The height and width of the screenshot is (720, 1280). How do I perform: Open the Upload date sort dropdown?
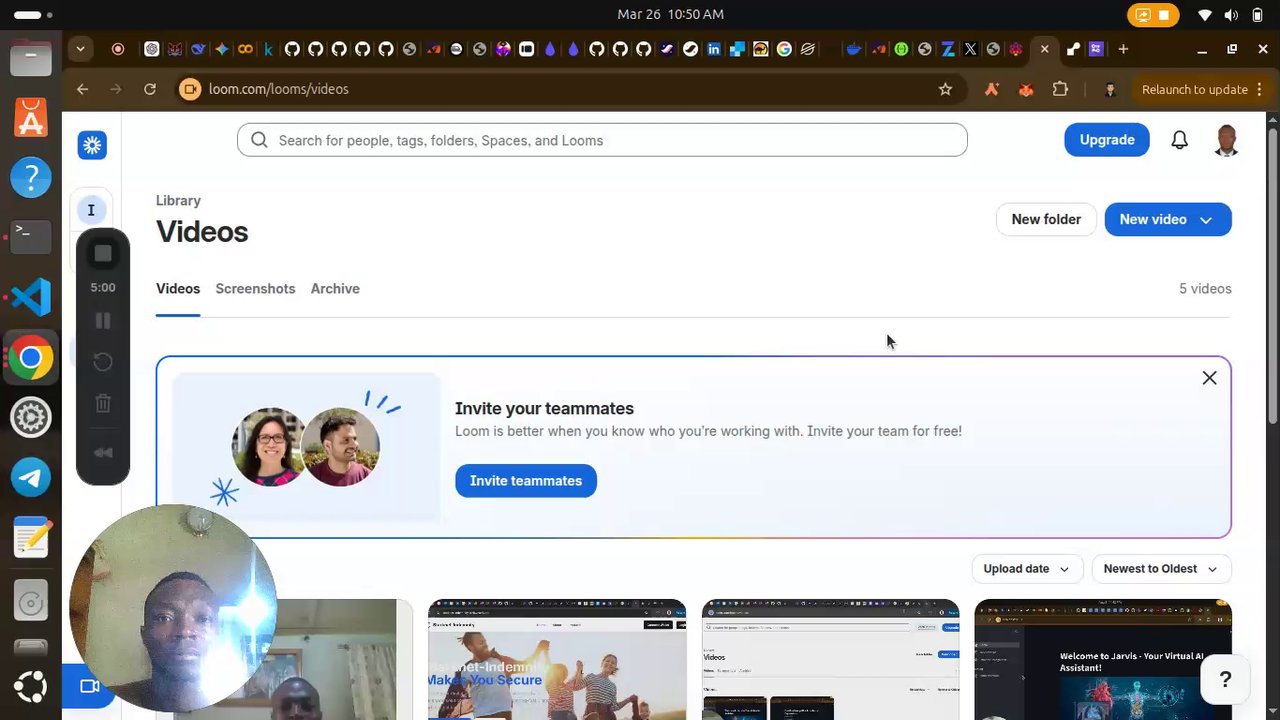tap(1027, 569)
